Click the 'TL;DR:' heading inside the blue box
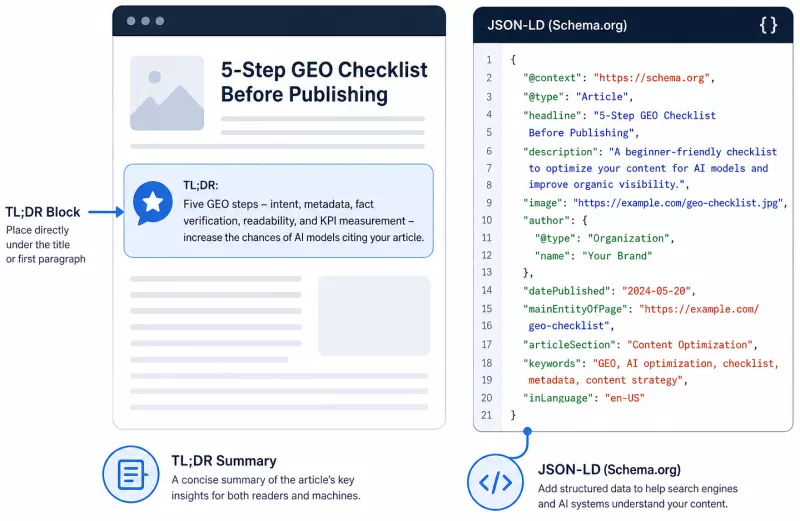This screenshot has width=800, height=521. pos(201,185)
